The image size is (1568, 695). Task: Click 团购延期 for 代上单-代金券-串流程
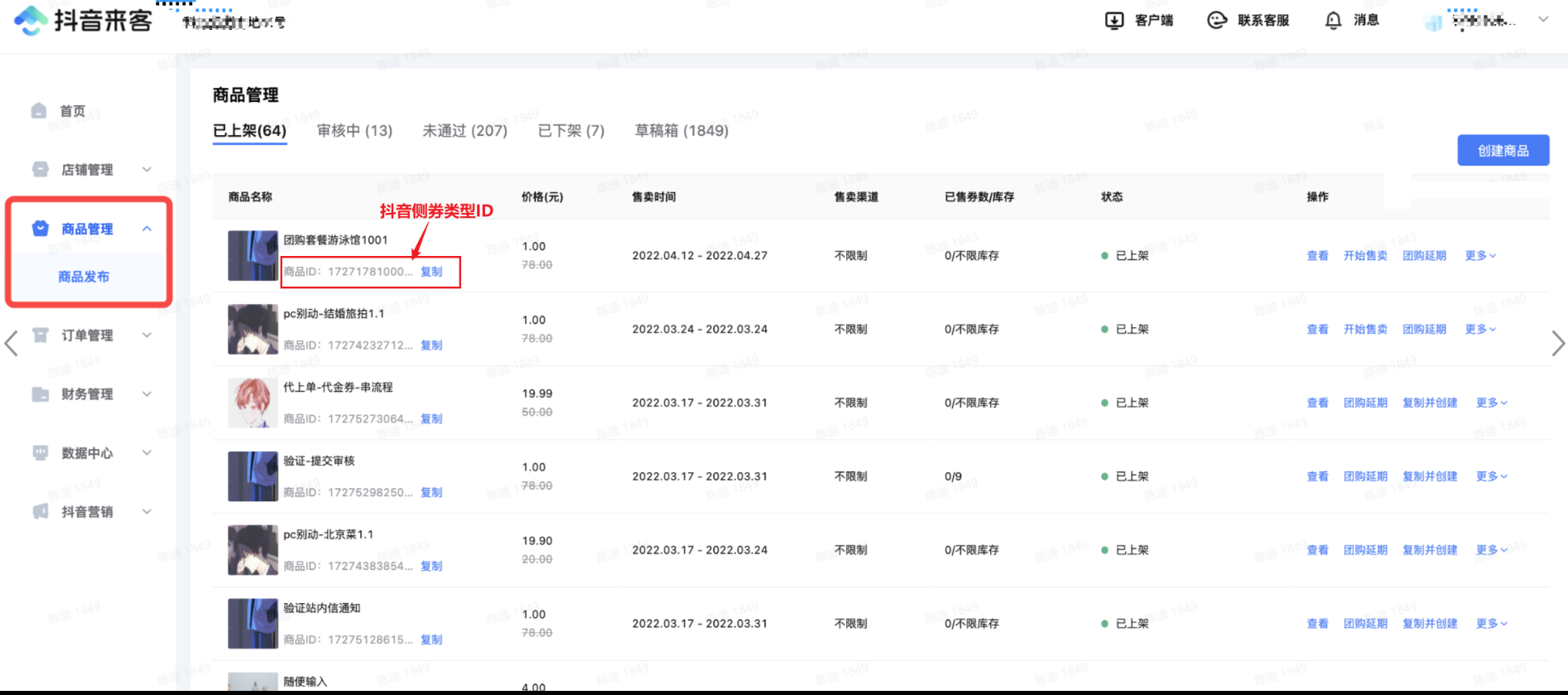pos(1365,403)
